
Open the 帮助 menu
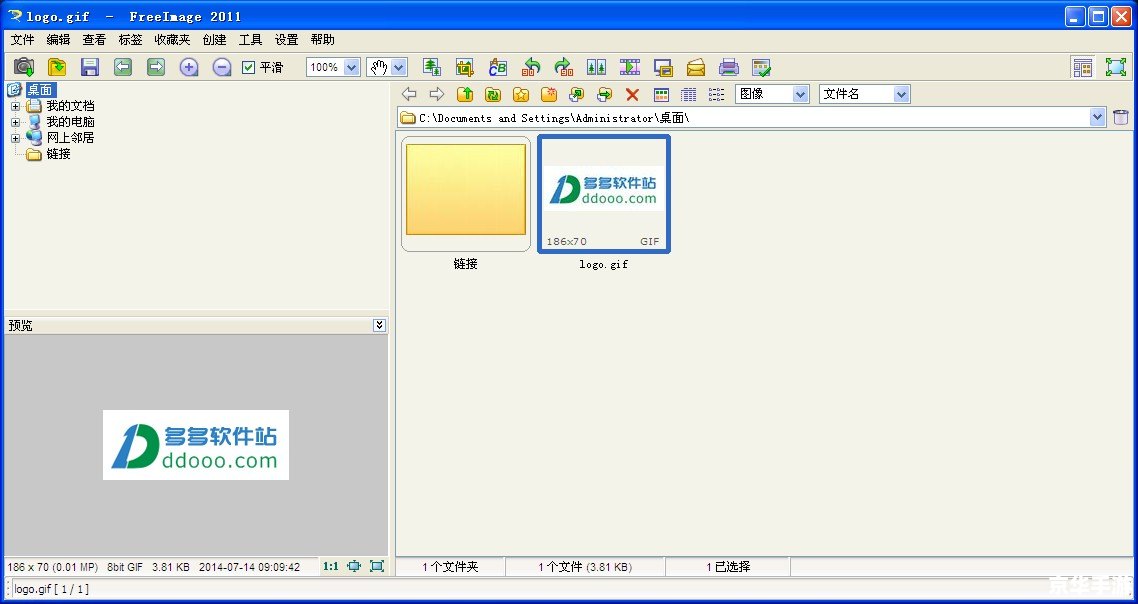[322, 39]
